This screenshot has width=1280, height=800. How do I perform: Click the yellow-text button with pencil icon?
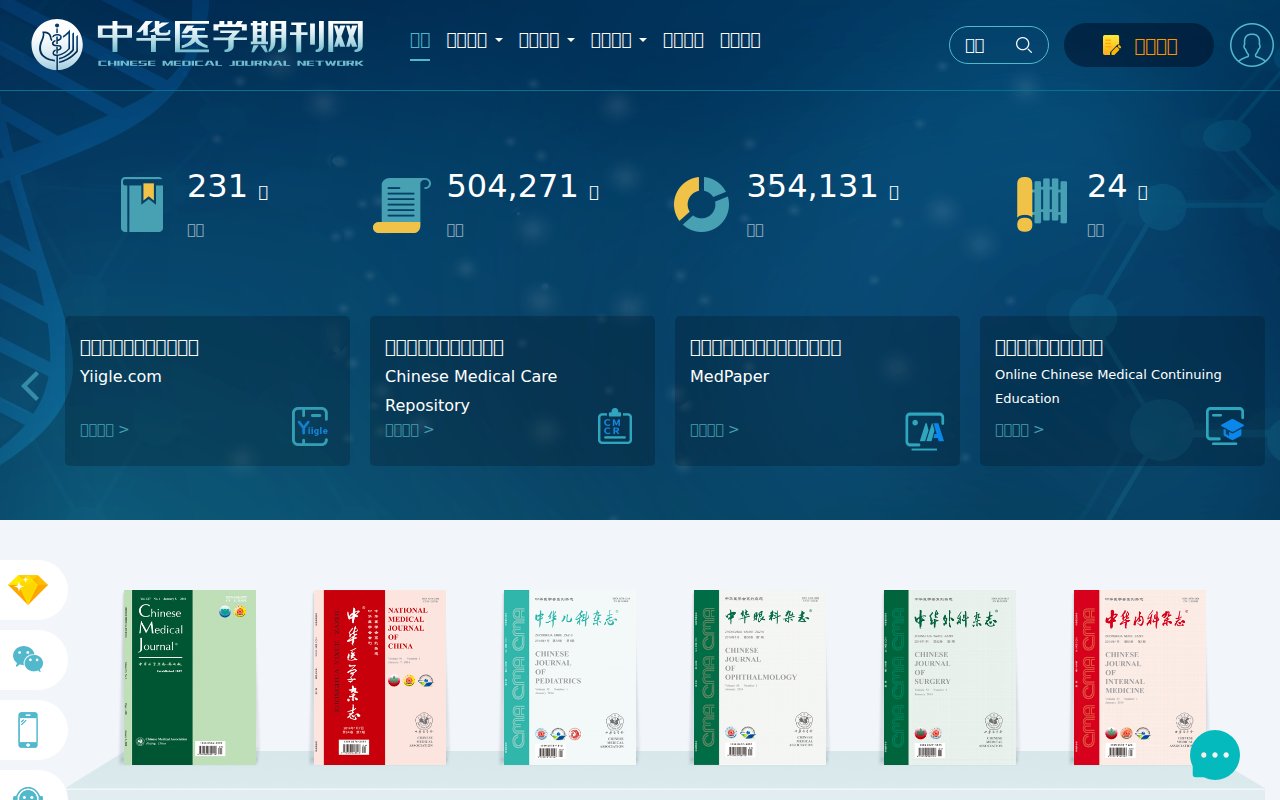1139,46
